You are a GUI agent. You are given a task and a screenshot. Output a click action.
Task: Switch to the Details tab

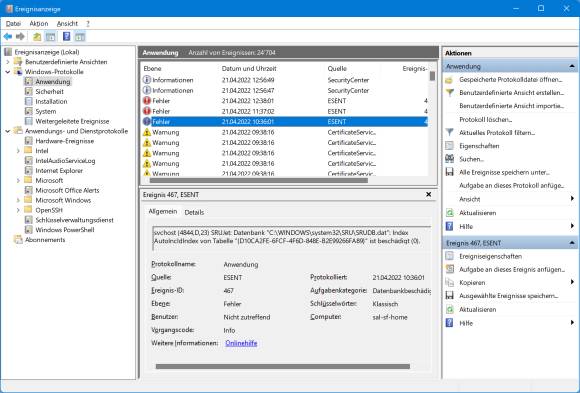click(194, 212)
